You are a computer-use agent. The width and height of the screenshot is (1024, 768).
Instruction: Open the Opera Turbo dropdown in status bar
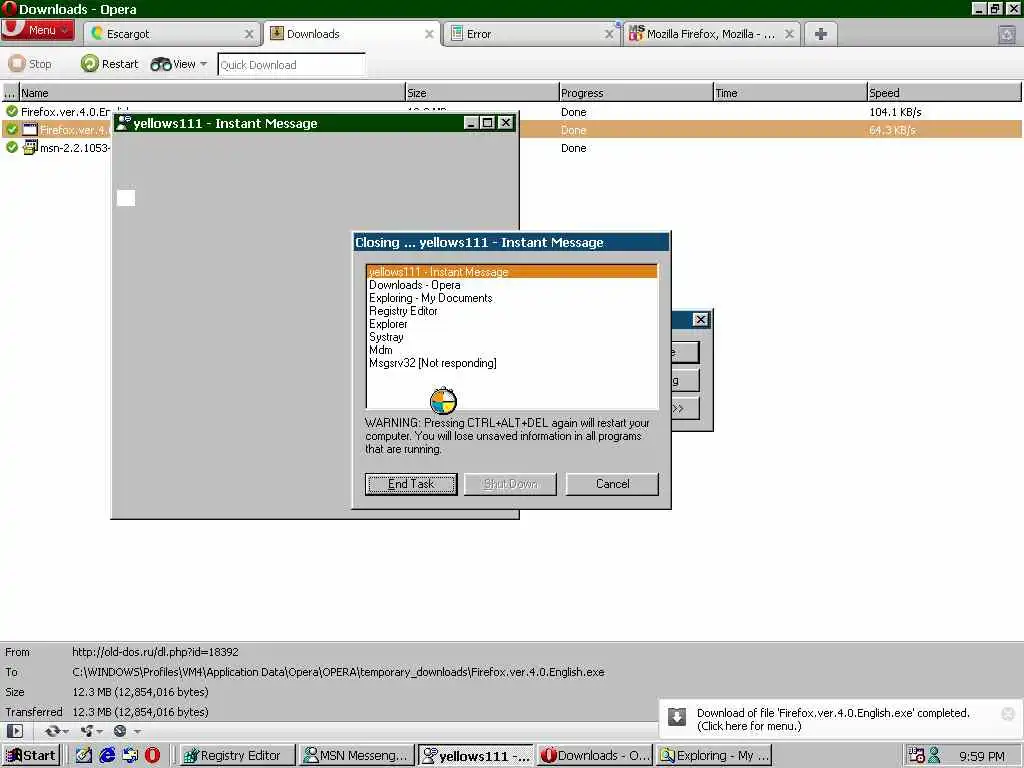coord(127,731)
